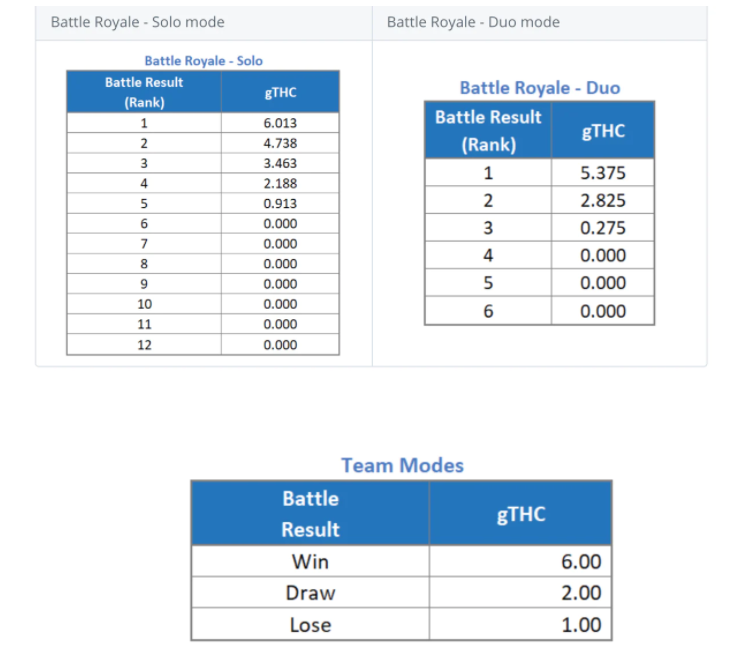Screen dimensions: 756x660
Task: Select the 6.00 gTHC value for Win
Action: tap(581, 561)
